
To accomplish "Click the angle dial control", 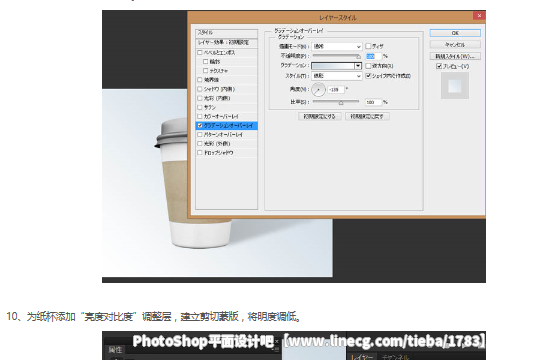I will click(x=318, y=90).
